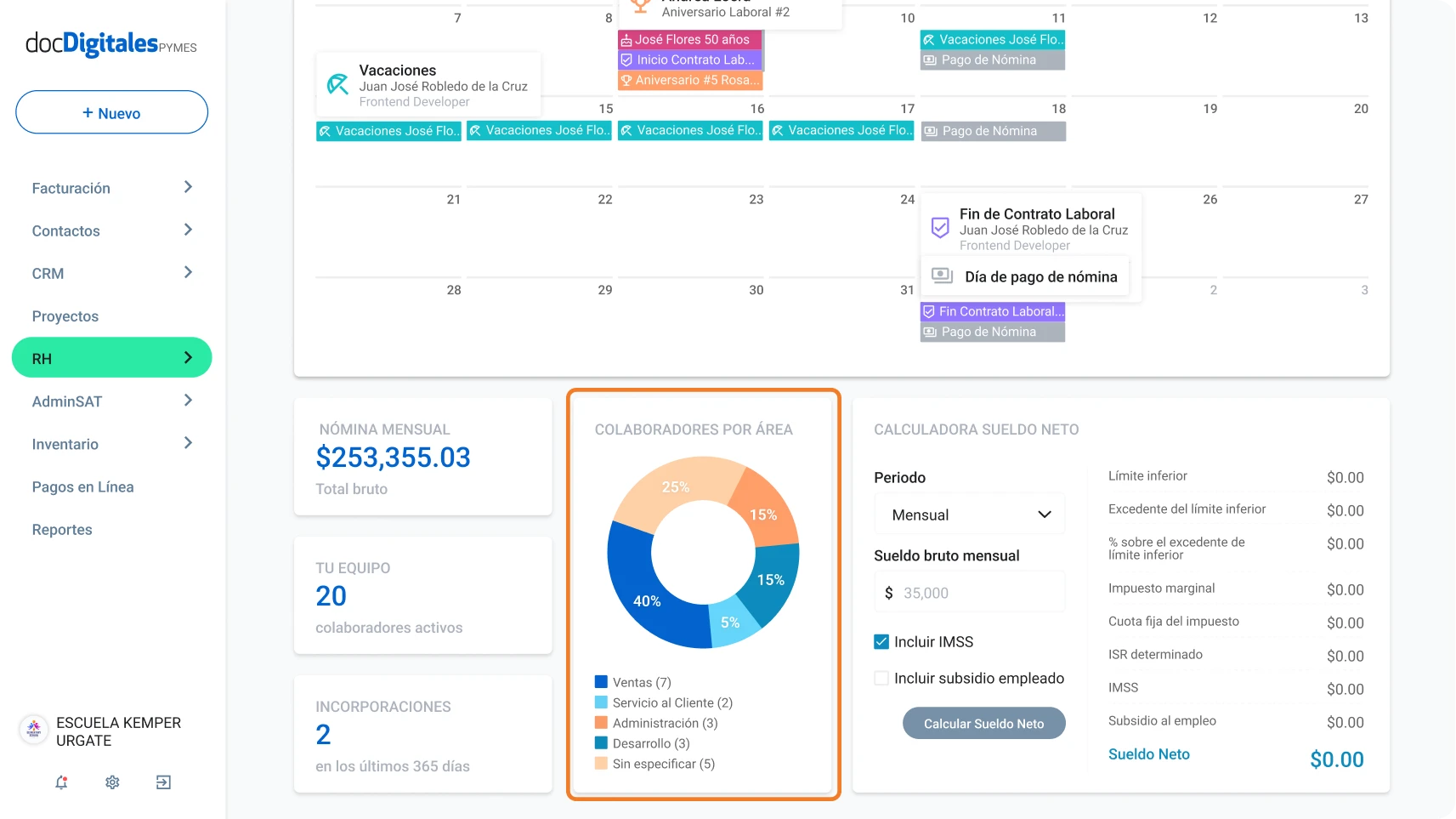Click the payroll money icon beside Día de pago
Image resolution: width=1456 pixels, height=819 pixels.
(x=942, y=276)
